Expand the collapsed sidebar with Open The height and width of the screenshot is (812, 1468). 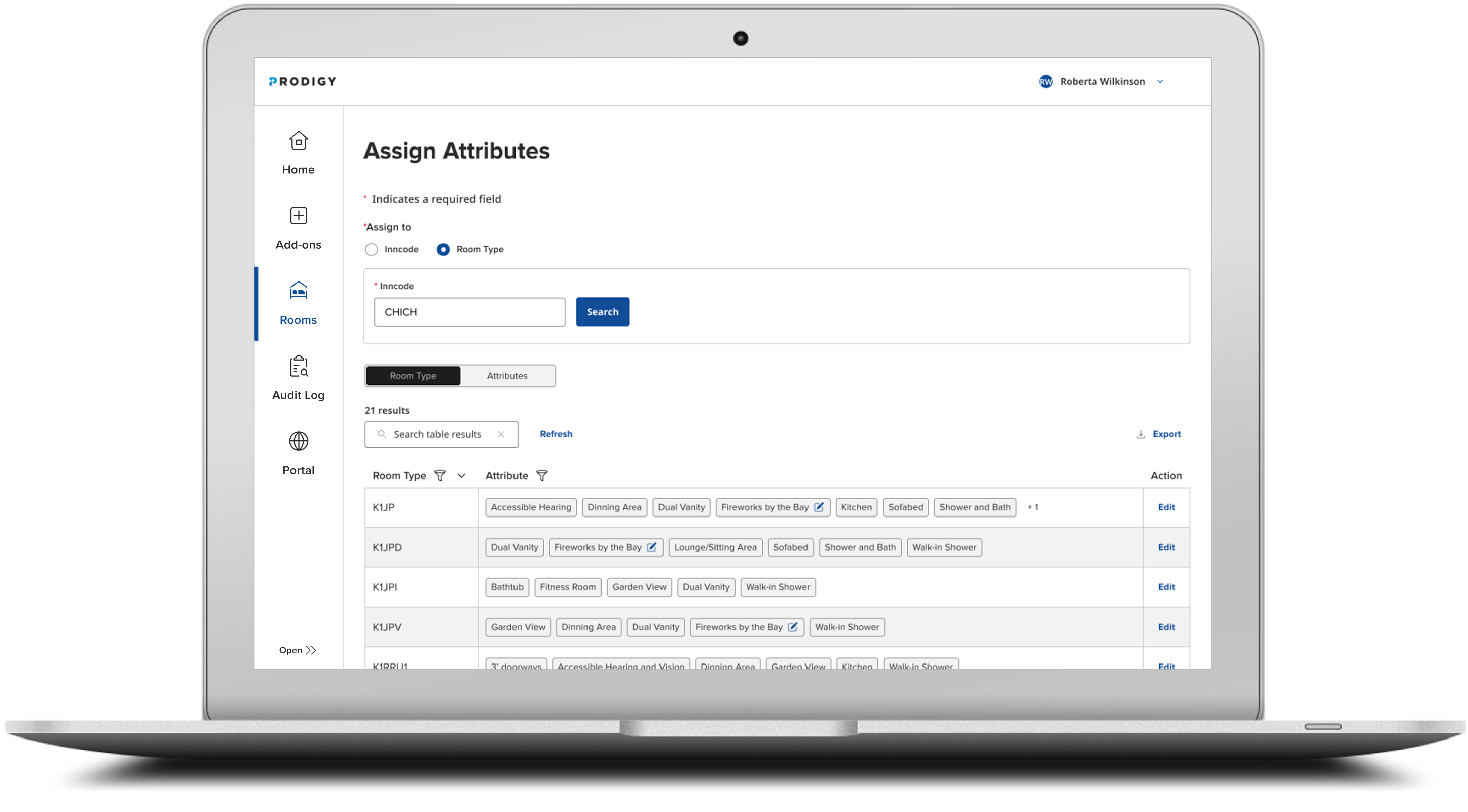point(298,649)
